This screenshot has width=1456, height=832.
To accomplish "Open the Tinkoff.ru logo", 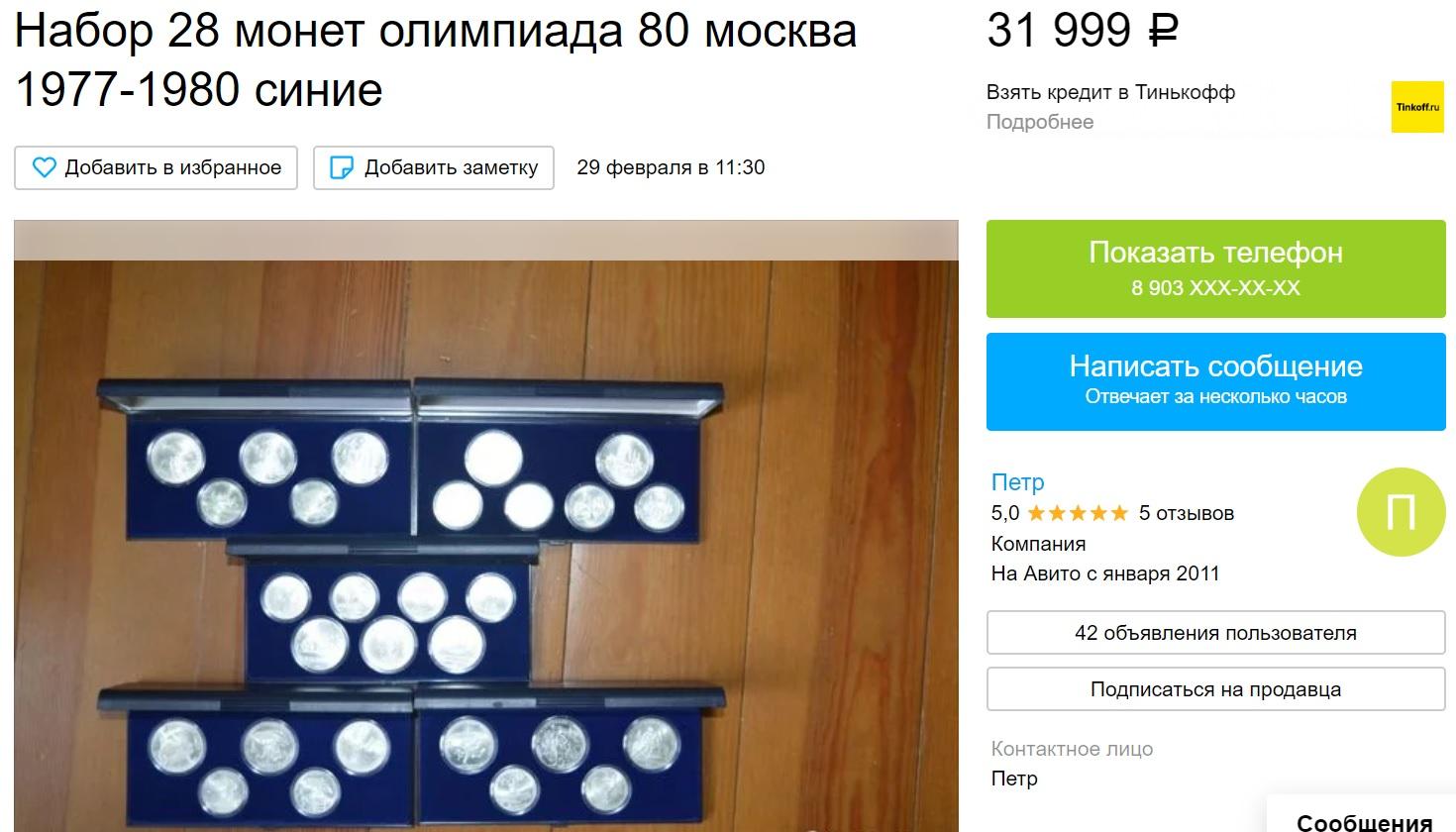I will 1418,107.
